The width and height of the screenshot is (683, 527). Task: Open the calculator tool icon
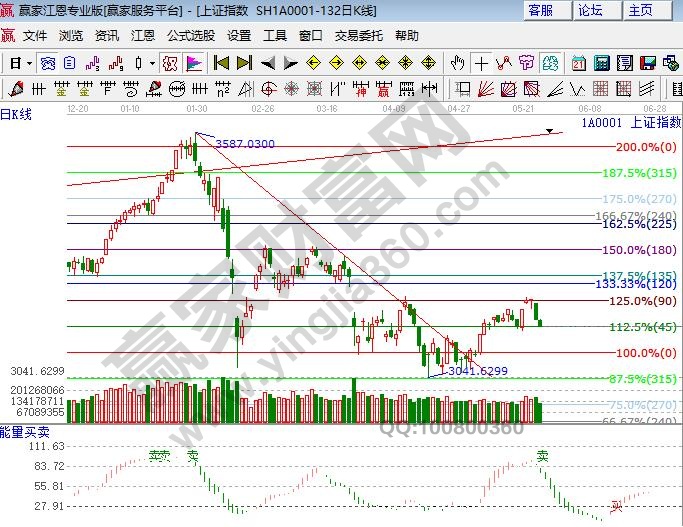tap(601, 63)
